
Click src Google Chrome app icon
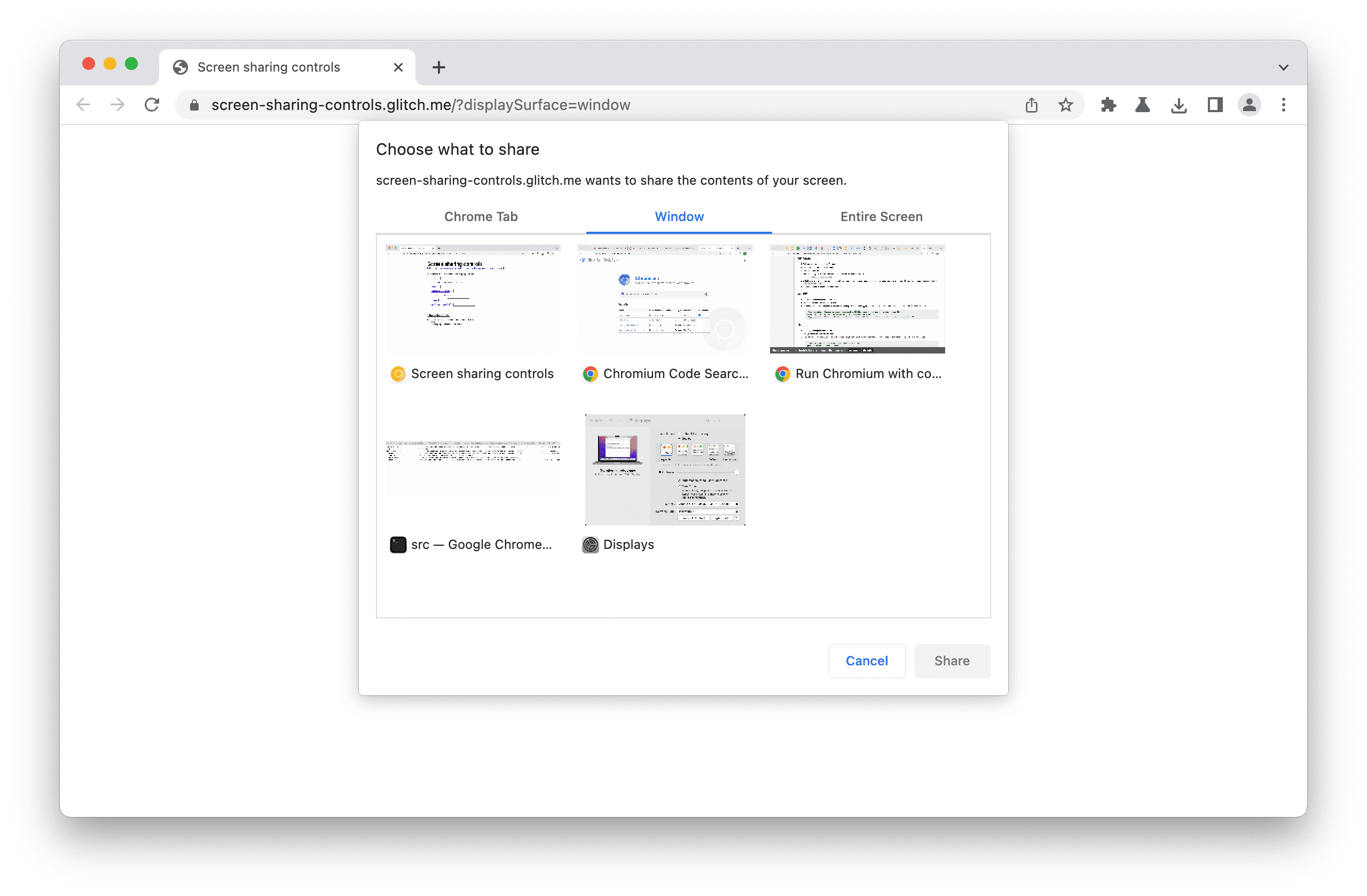click(x=397, y=544)
